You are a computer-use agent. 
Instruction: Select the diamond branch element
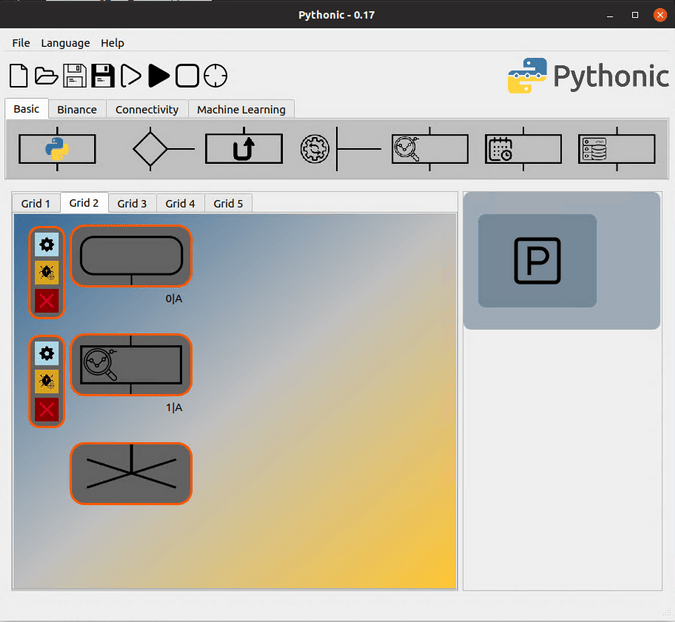point(151,149)
